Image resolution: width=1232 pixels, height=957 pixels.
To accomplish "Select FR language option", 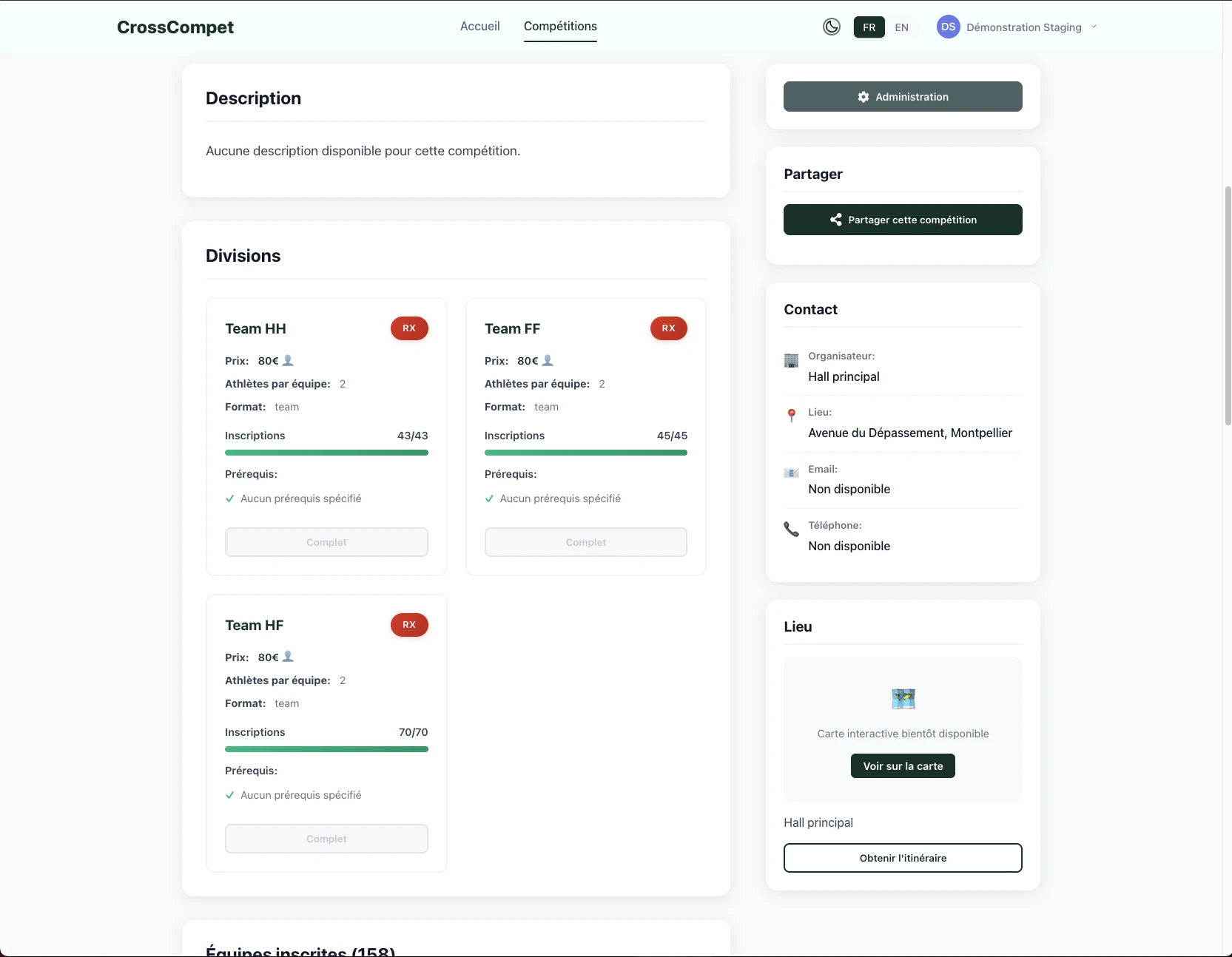I will click(869, 27).
